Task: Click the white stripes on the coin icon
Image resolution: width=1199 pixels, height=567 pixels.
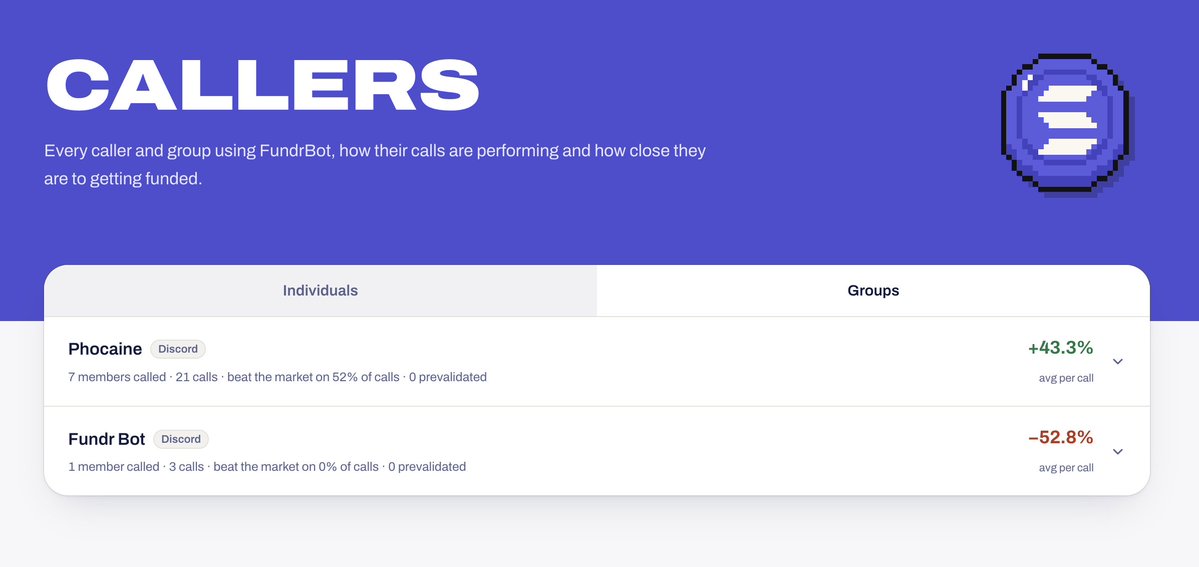Action: tap(1067, 121)
